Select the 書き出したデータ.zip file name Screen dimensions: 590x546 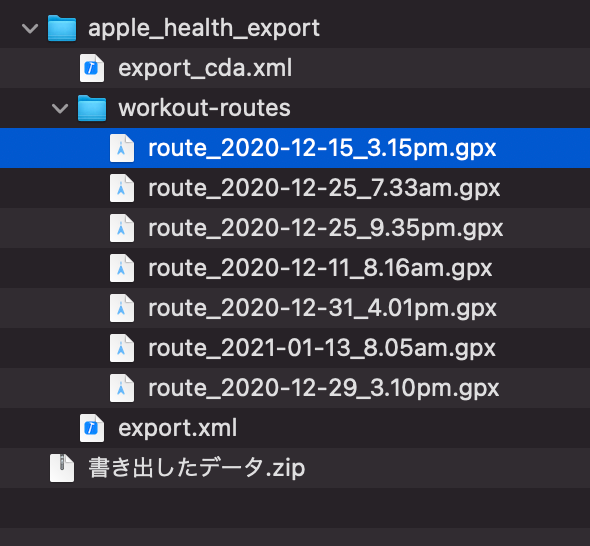click(x=196, y=468)
